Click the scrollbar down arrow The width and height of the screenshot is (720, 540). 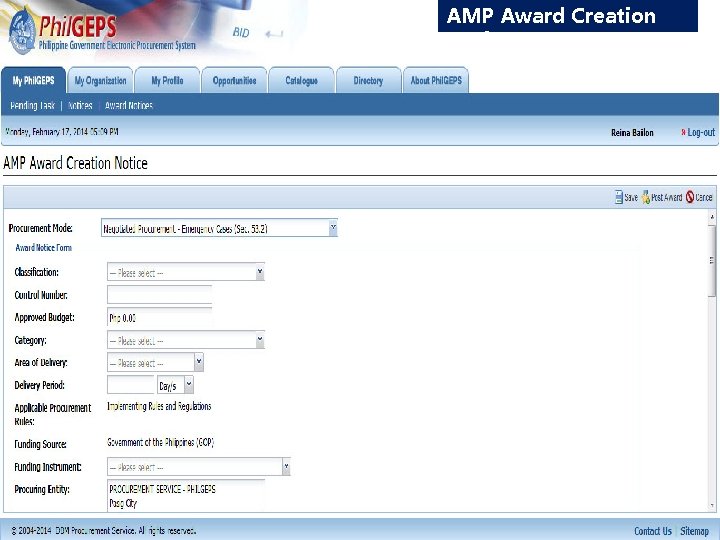pyautogui.click(x=712, y=505)
